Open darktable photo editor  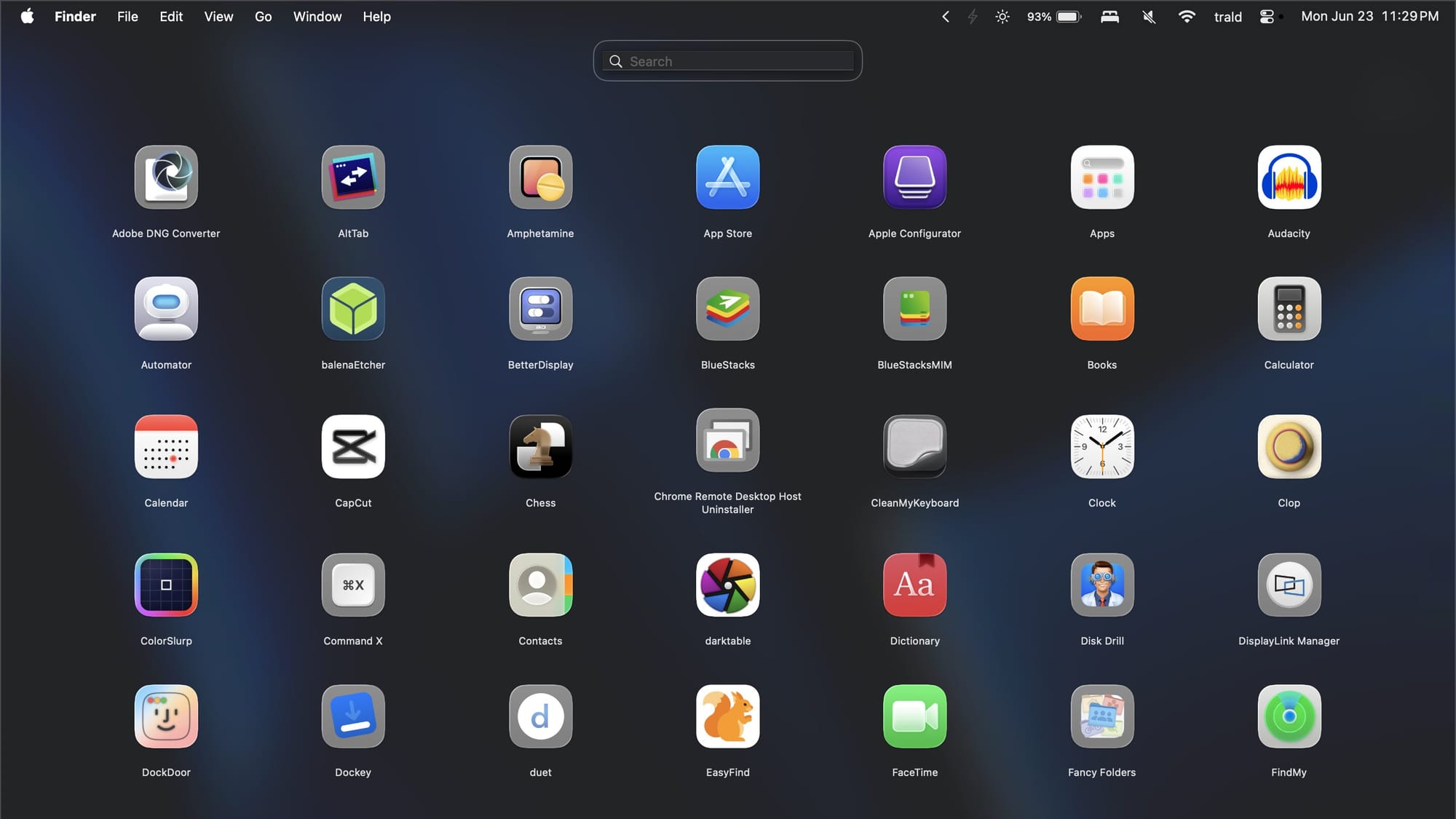pos(727,585)
